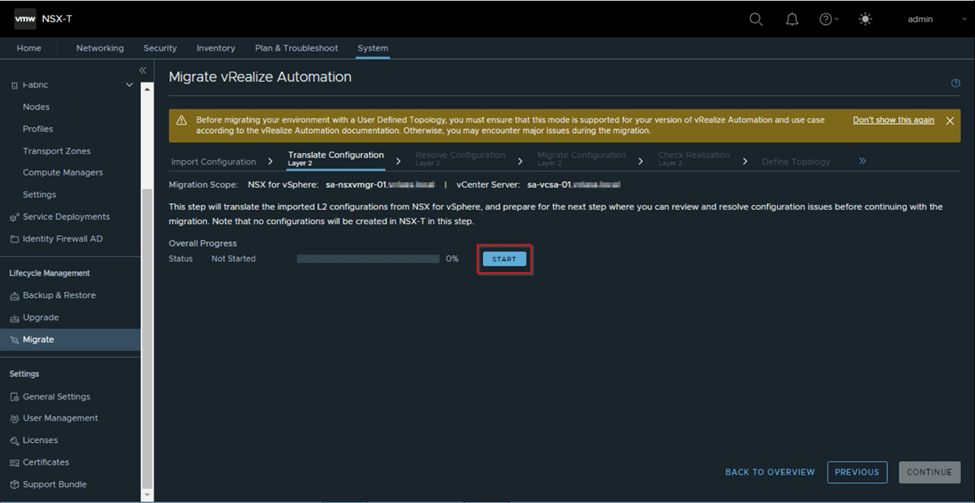Open Backup & Restore in sidebar

point(59,295)
